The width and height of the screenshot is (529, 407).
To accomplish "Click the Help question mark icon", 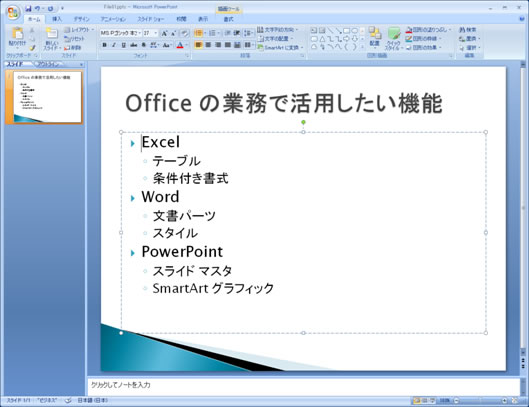I will [522, 19].
